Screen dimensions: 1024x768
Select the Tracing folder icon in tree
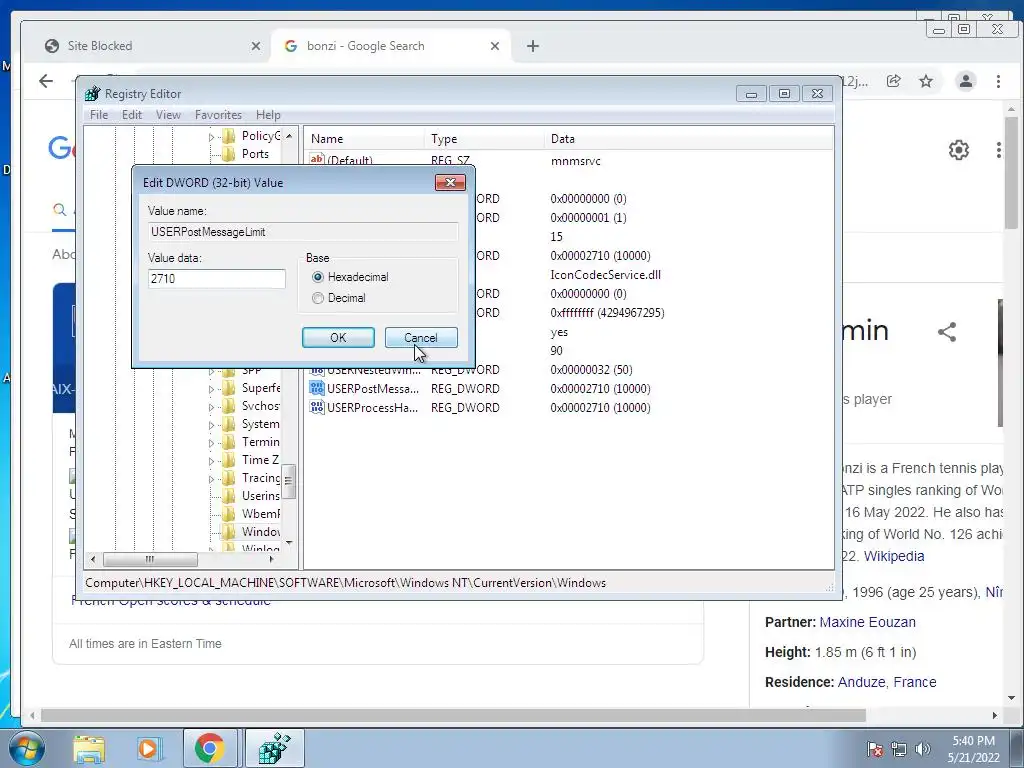click(229, 478)
